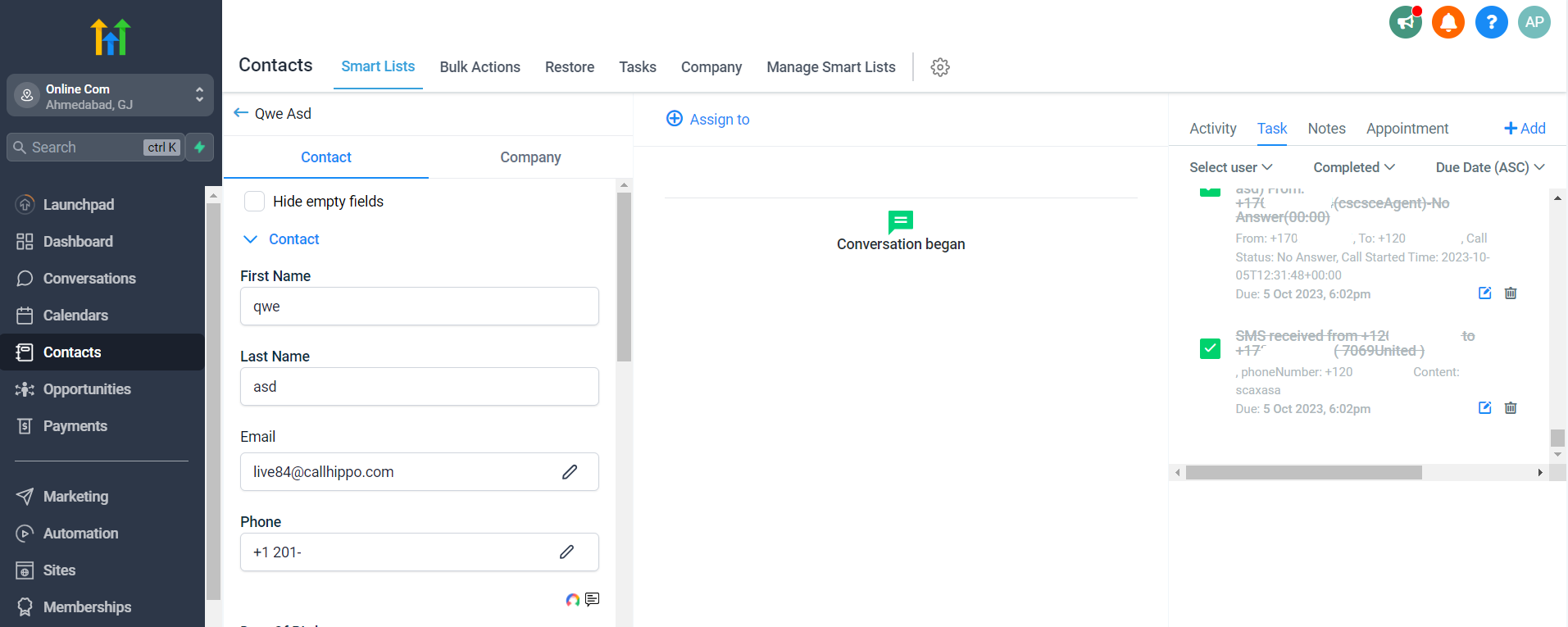The height and width of the screenshot is (627, 1568).
Task: Open the notifications bell icon
Action: (1448, 22)
